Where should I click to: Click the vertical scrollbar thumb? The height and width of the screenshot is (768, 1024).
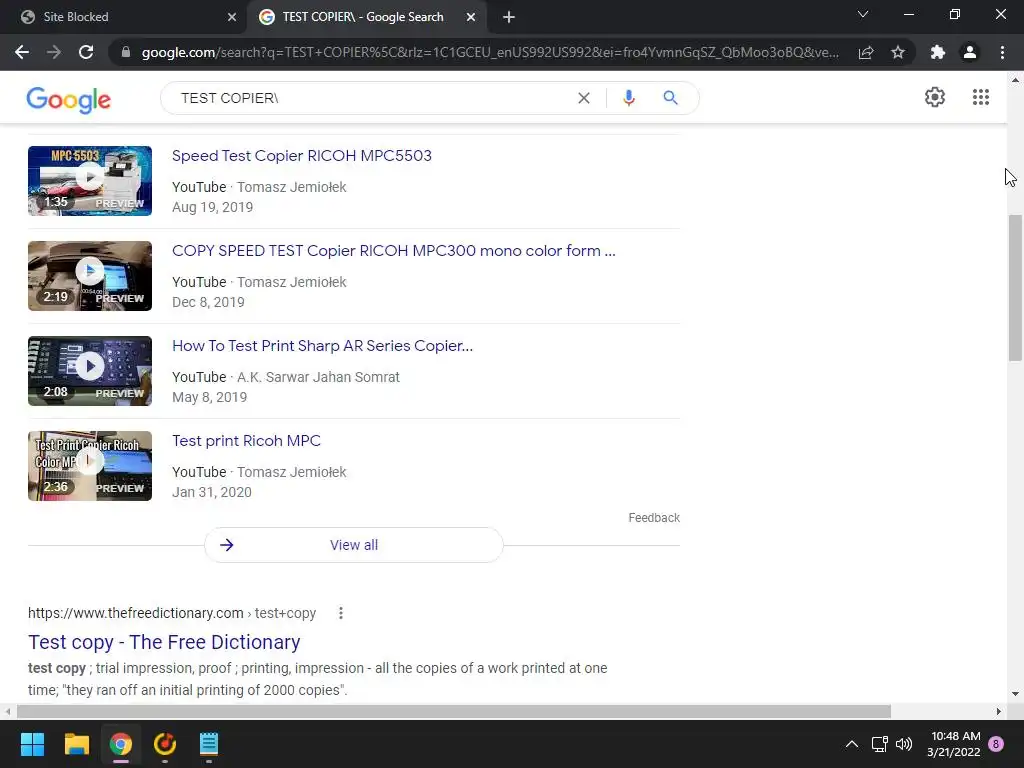1015,287
